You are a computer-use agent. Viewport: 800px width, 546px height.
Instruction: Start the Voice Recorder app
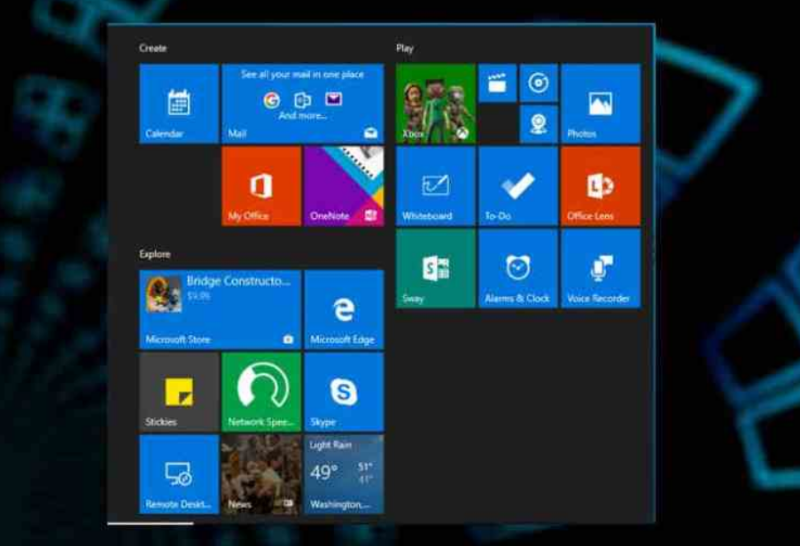click(600, 268)
